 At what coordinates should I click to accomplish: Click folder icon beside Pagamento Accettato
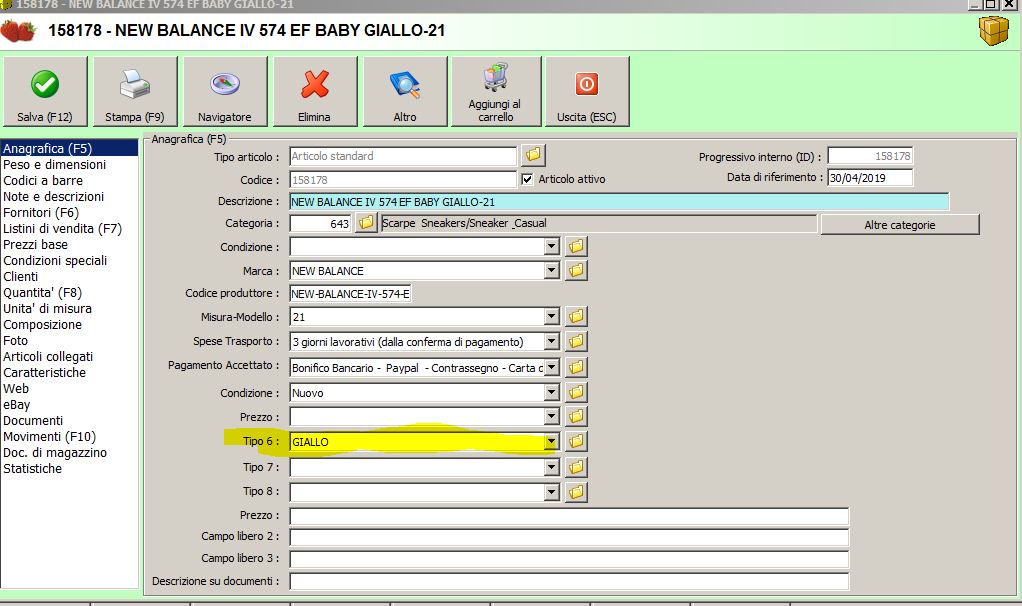tap(576, 368)
